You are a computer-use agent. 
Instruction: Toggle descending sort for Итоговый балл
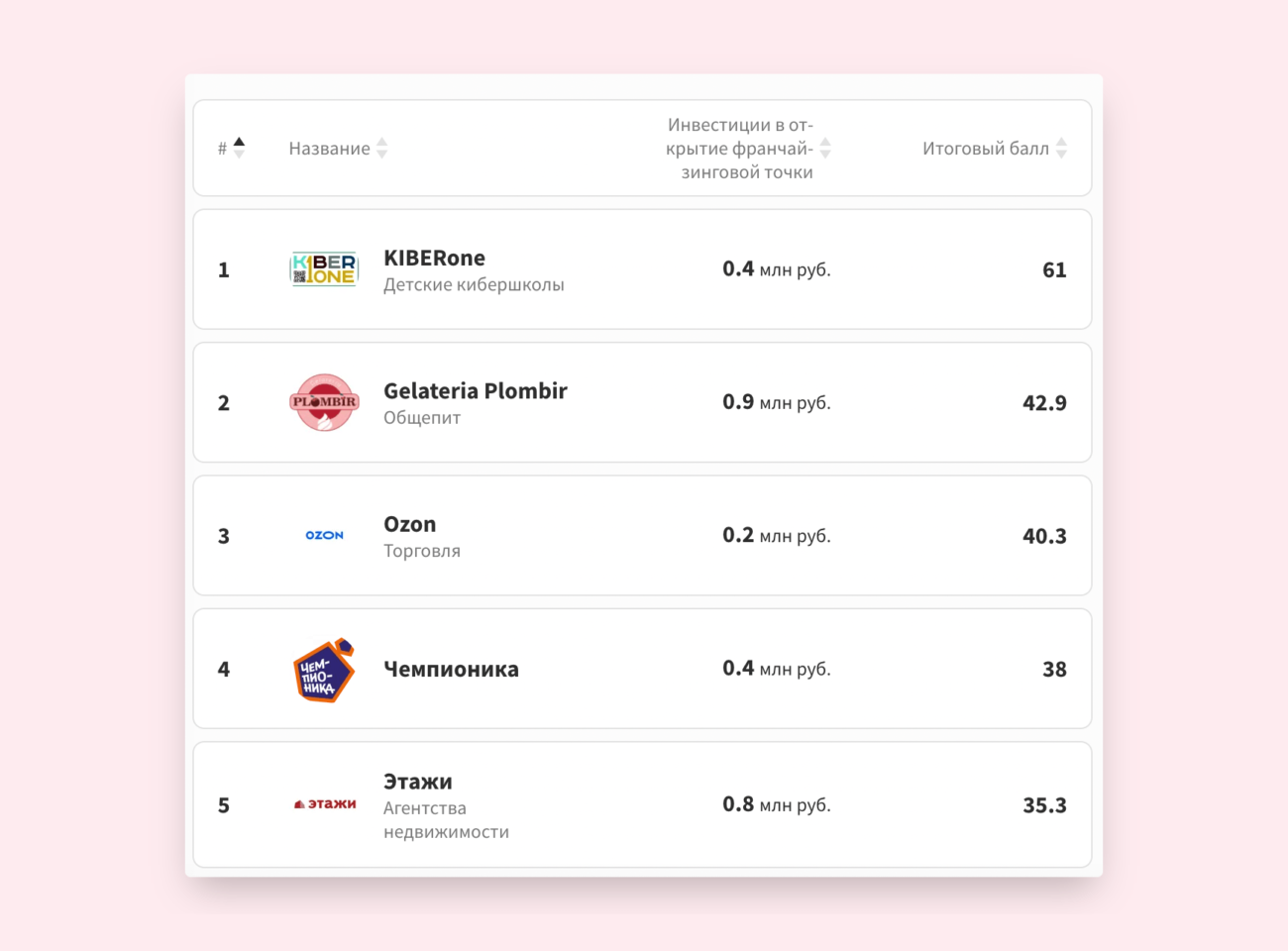[x=1061, y=152]
